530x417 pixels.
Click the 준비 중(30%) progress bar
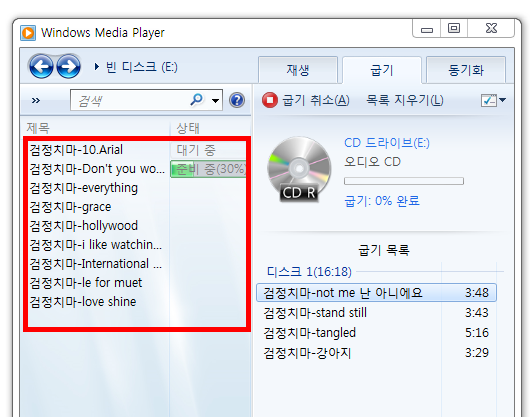coord(209,169)
